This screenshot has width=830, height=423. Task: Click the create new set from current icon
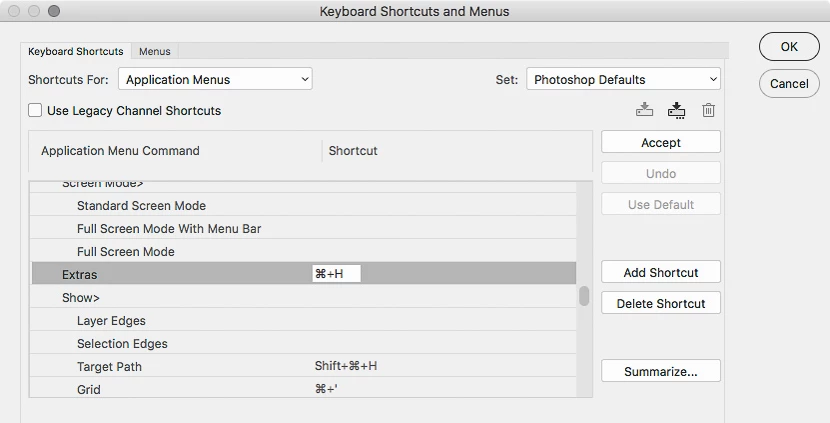[676, 110]
